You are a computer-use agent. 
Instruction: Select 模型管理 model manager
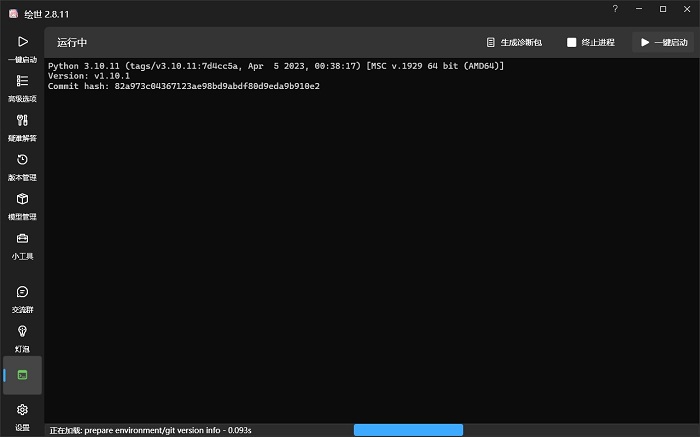[x=22, y=204]
